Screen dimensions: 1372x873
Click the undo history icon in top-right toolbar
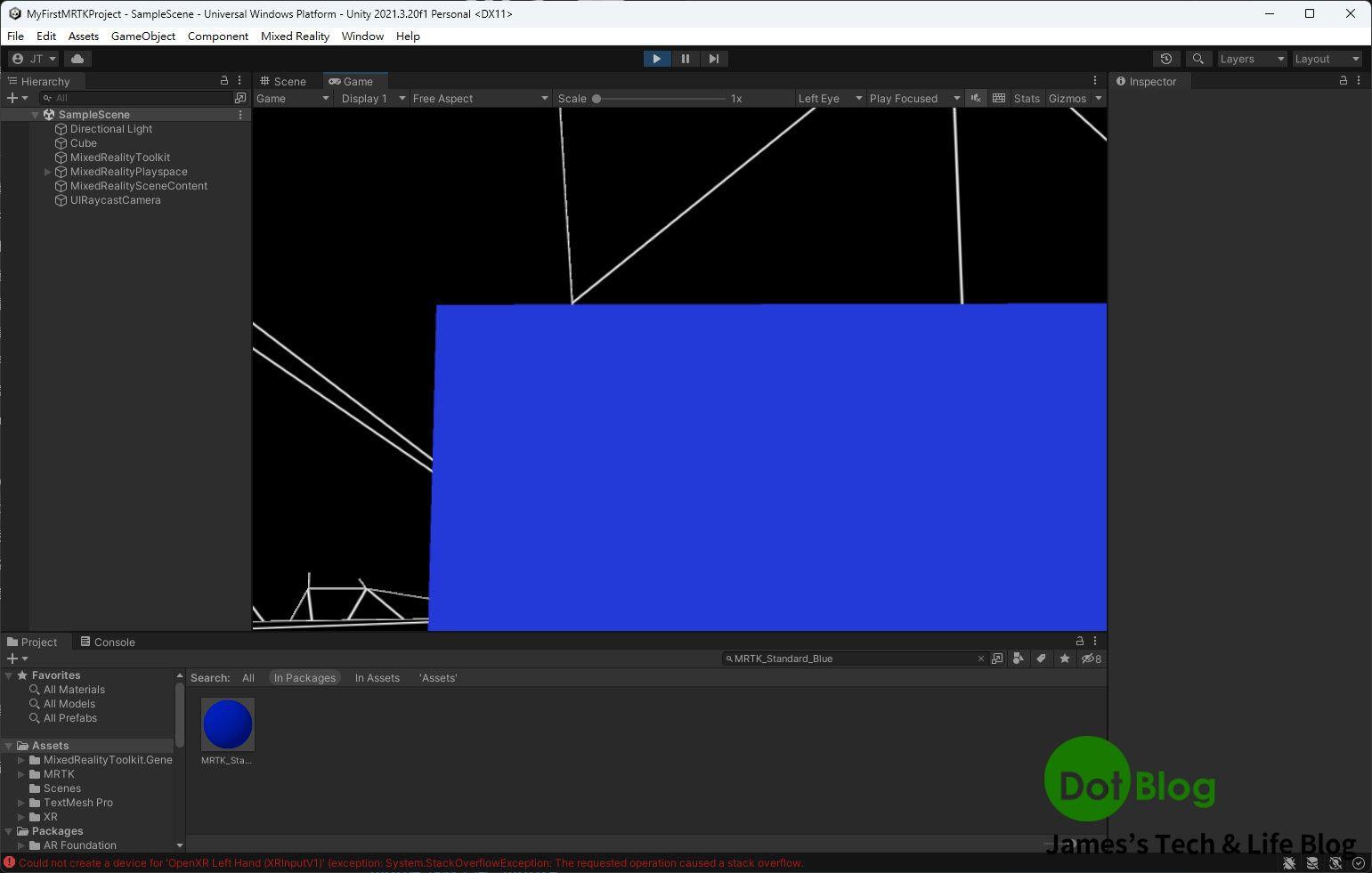tap(1166, 58)
